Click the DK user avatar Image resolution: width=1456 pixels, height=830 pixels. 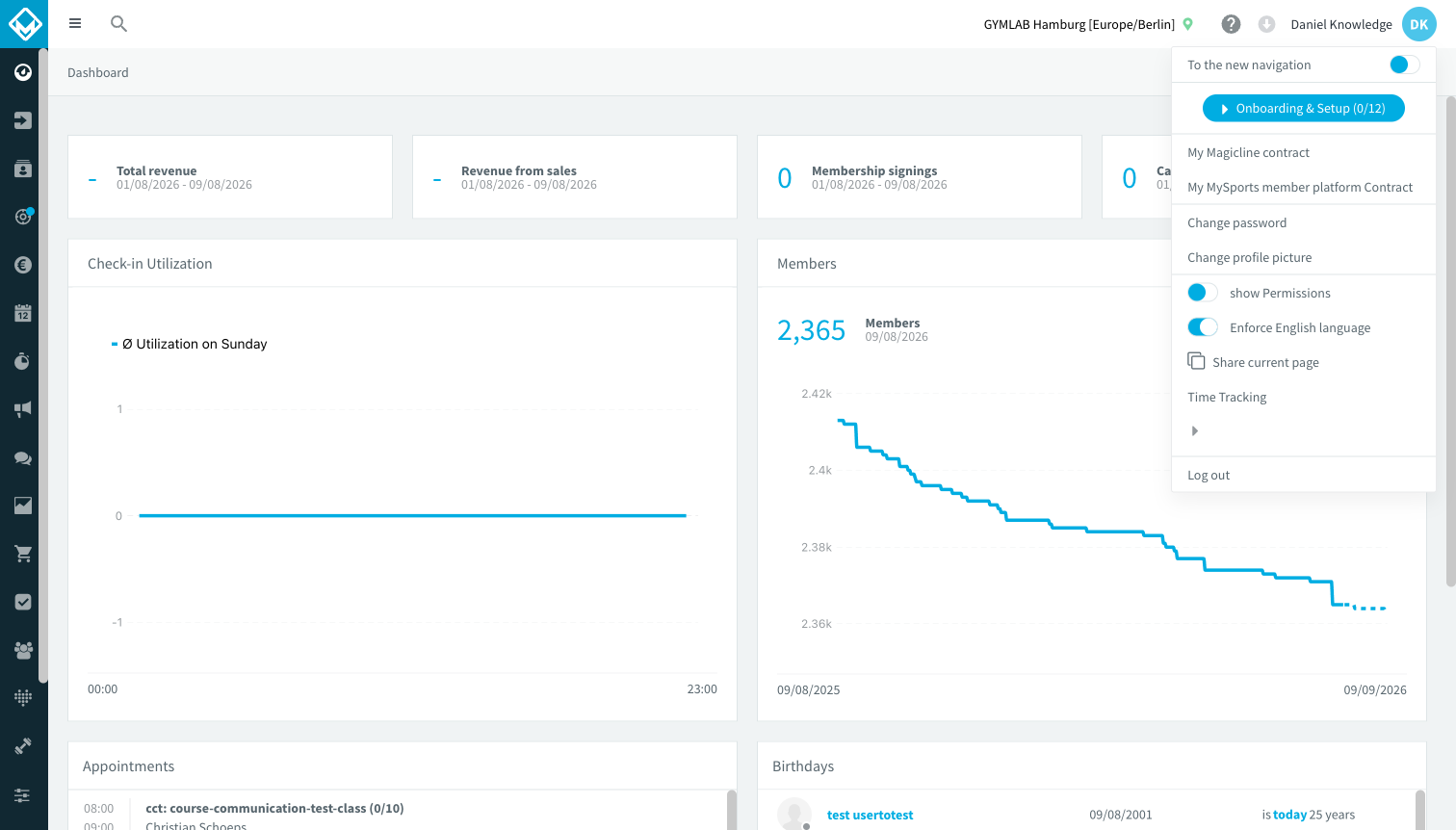pyautogui.click(x=1418, y=24)
